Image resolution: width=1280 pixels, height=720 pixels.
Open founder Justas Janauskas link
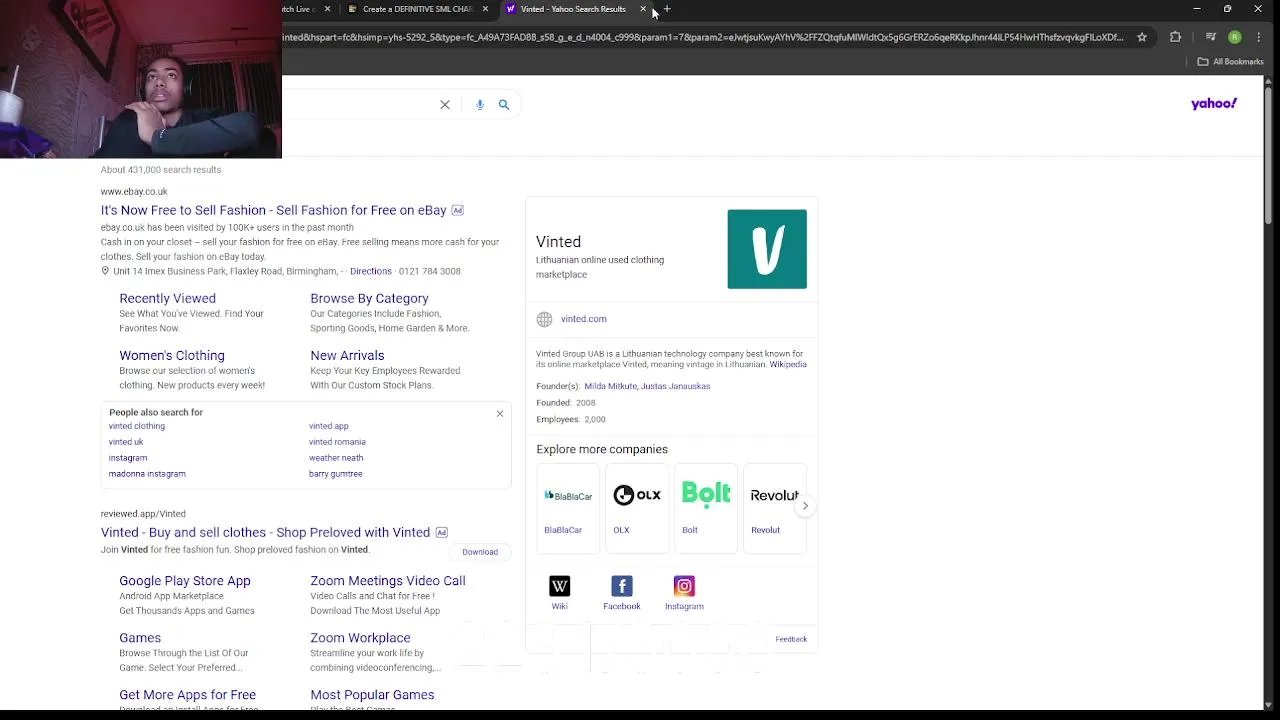(676, 386)
